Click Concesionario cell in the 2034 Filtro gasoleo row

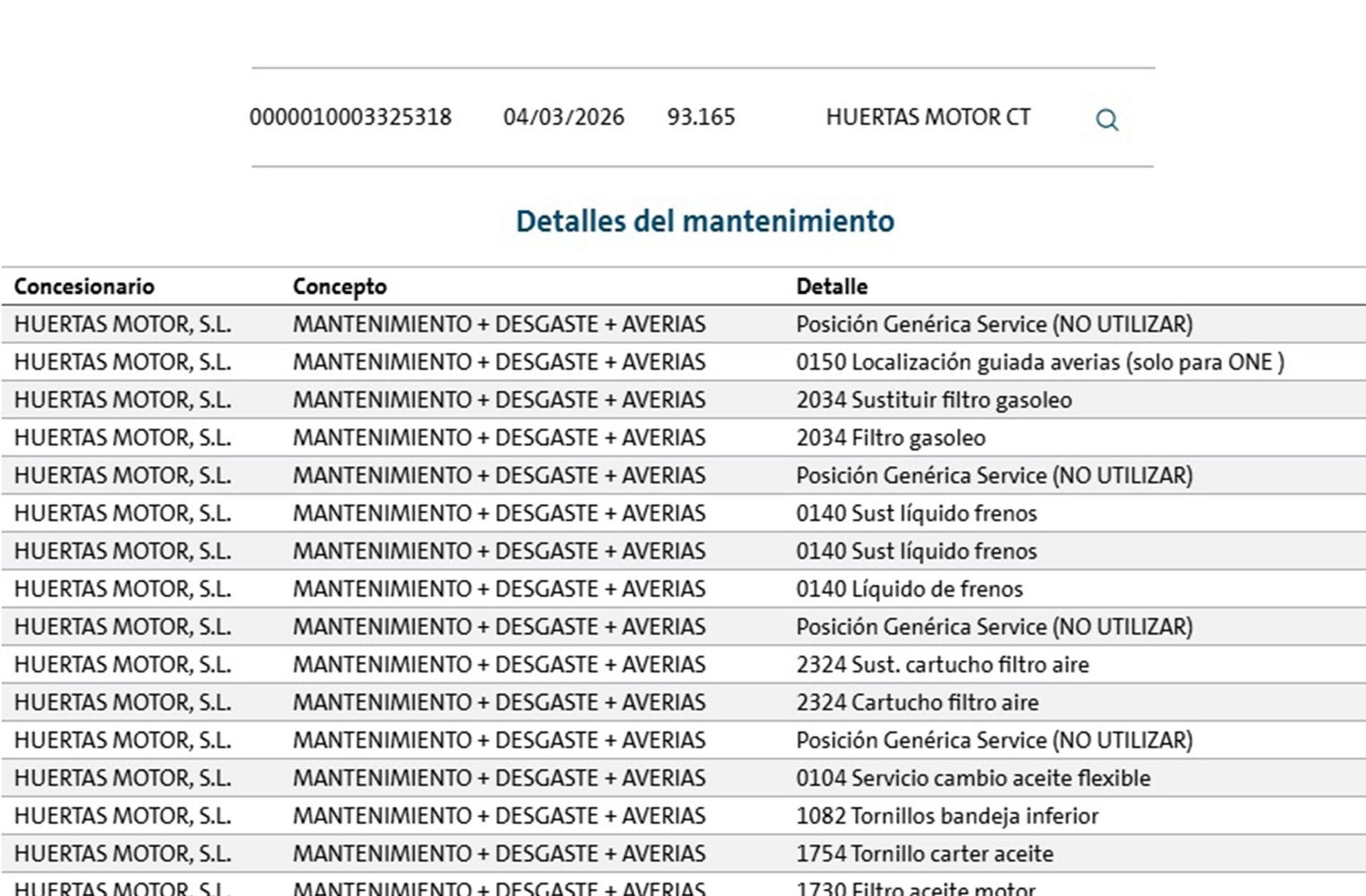tap(122, 437)
